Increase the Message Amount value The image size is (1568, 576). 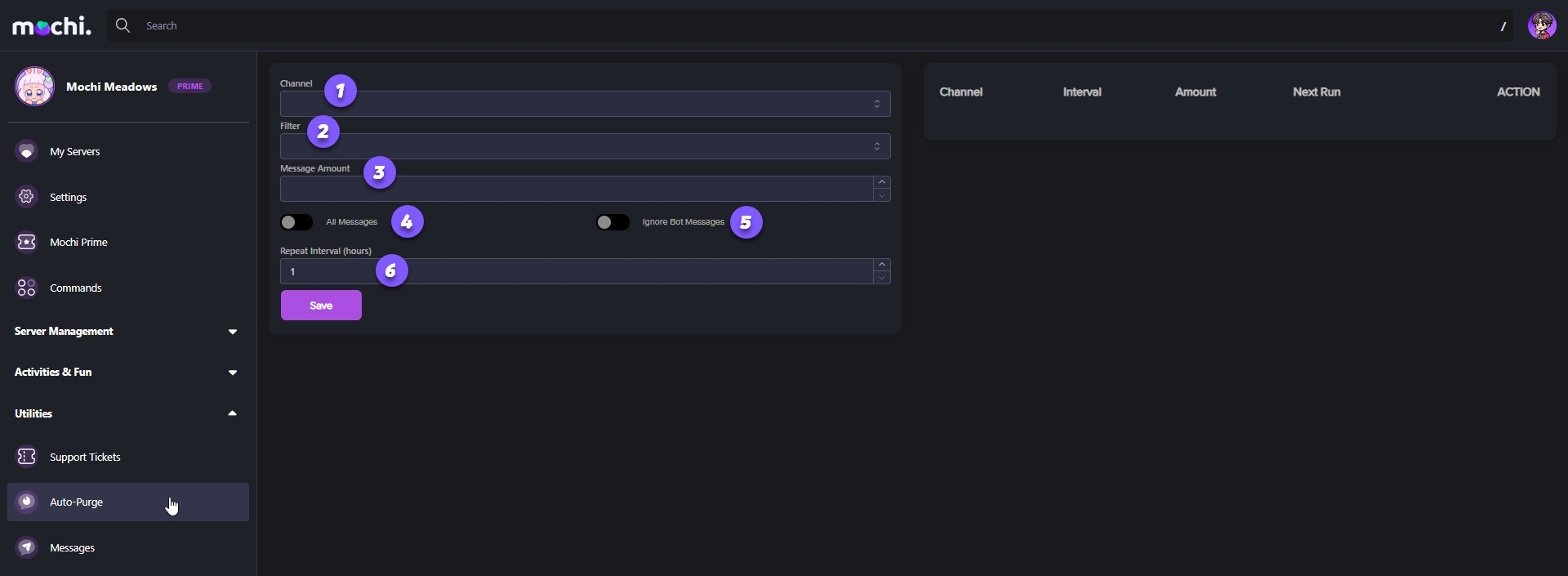[882, 182]
